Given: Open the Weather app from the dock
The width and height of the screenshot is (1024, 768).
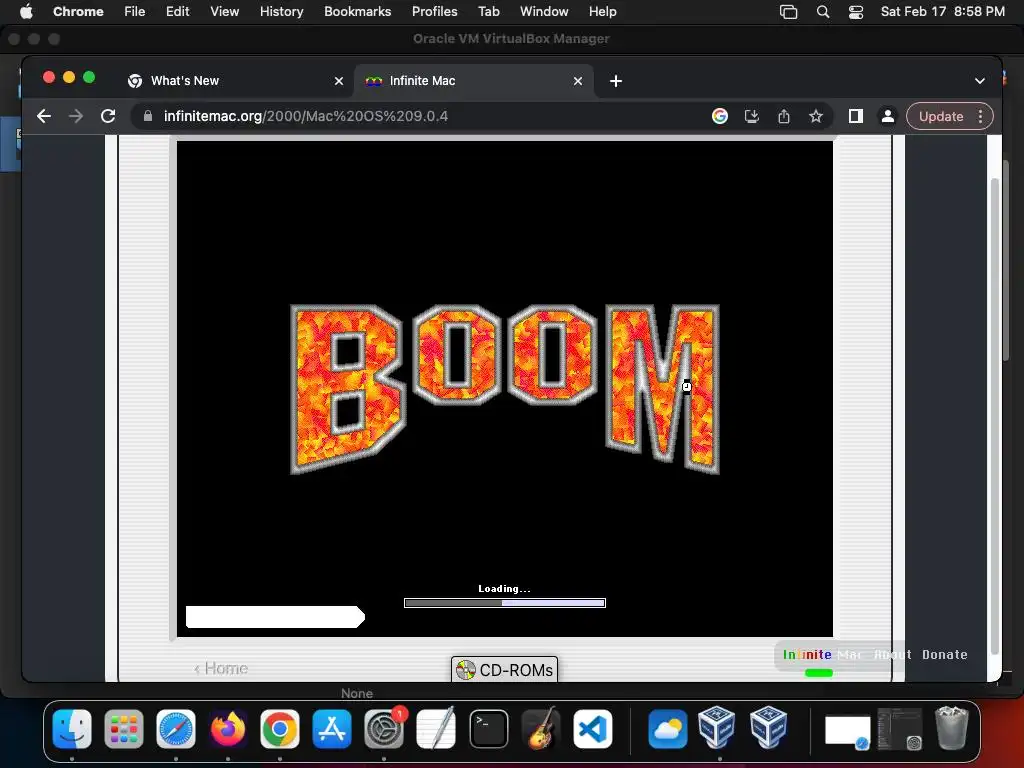Looking at the screenshot, I should 667,729.
